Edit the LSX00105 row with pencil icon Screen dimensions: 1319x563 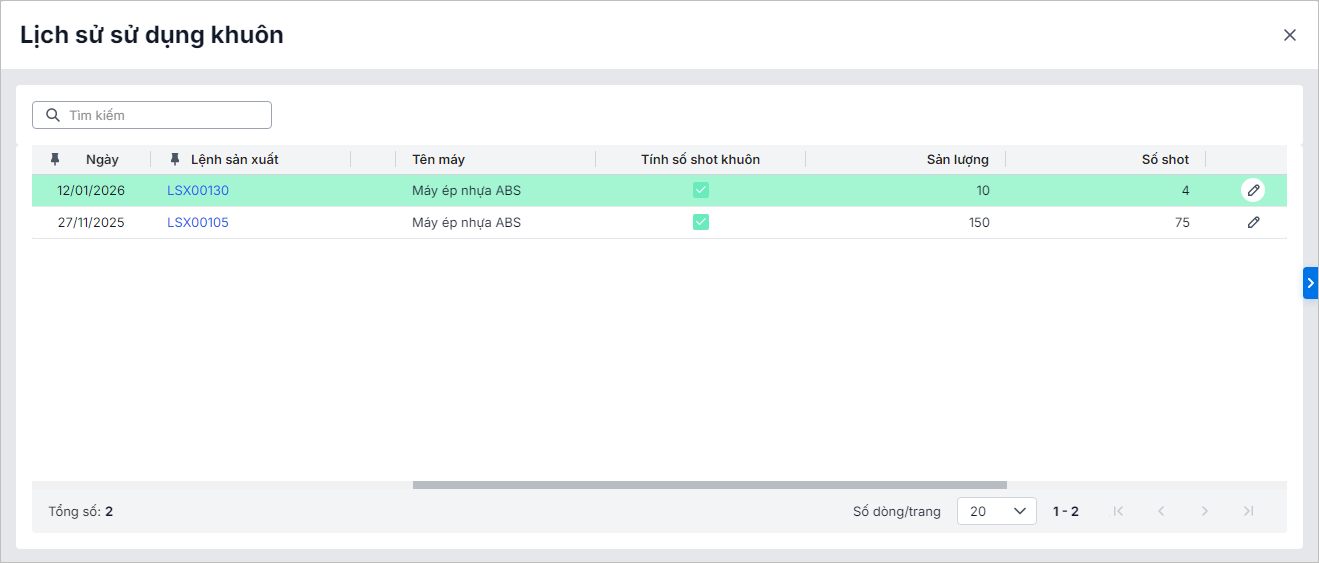point(1253,222)
